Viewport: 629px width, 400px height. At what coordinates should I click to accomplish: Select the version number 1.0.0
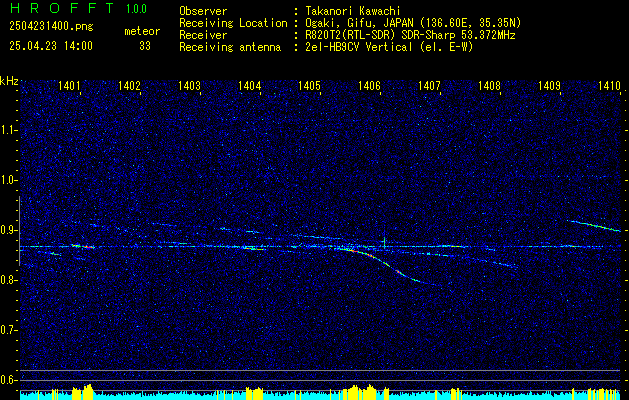pyautogui.click(x=136, y=9)
